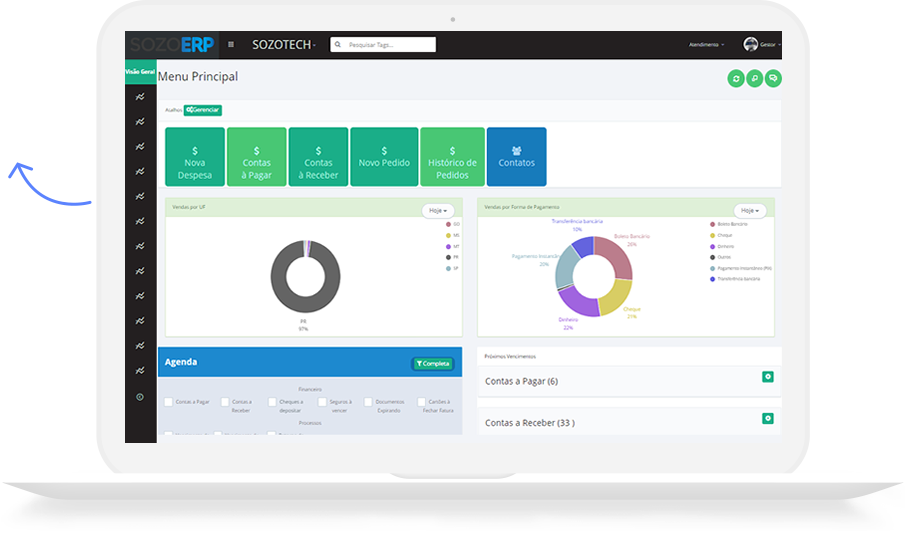Screen dimensions: 914x535
Task: Enable the Documentos Expirando checkbox
Action: tap(369, 402)
